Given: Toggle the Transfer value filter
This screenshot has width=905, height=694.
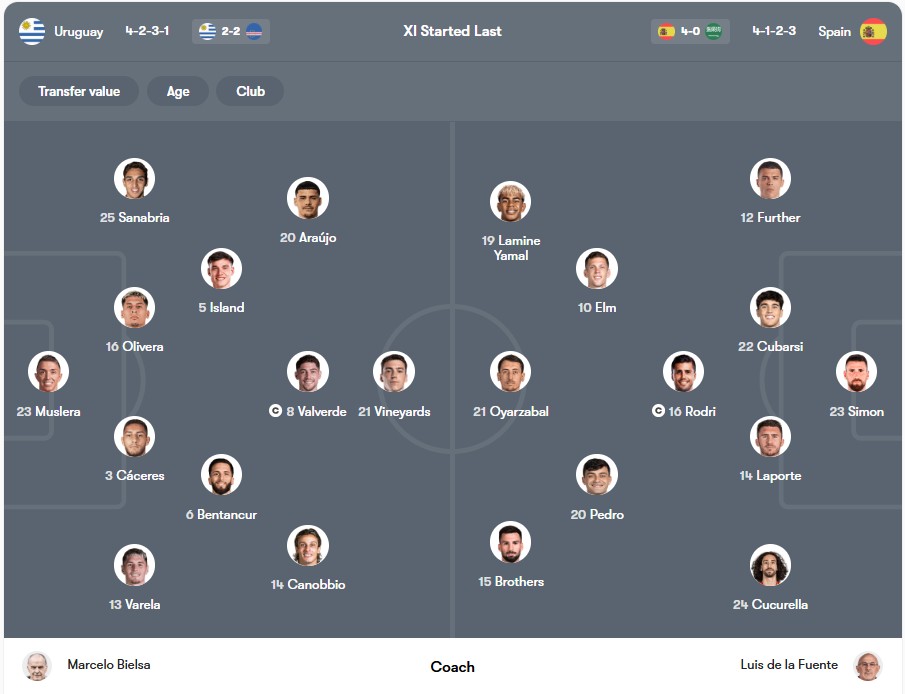Looking at the screenshot, I should click(x=79, y=91).
